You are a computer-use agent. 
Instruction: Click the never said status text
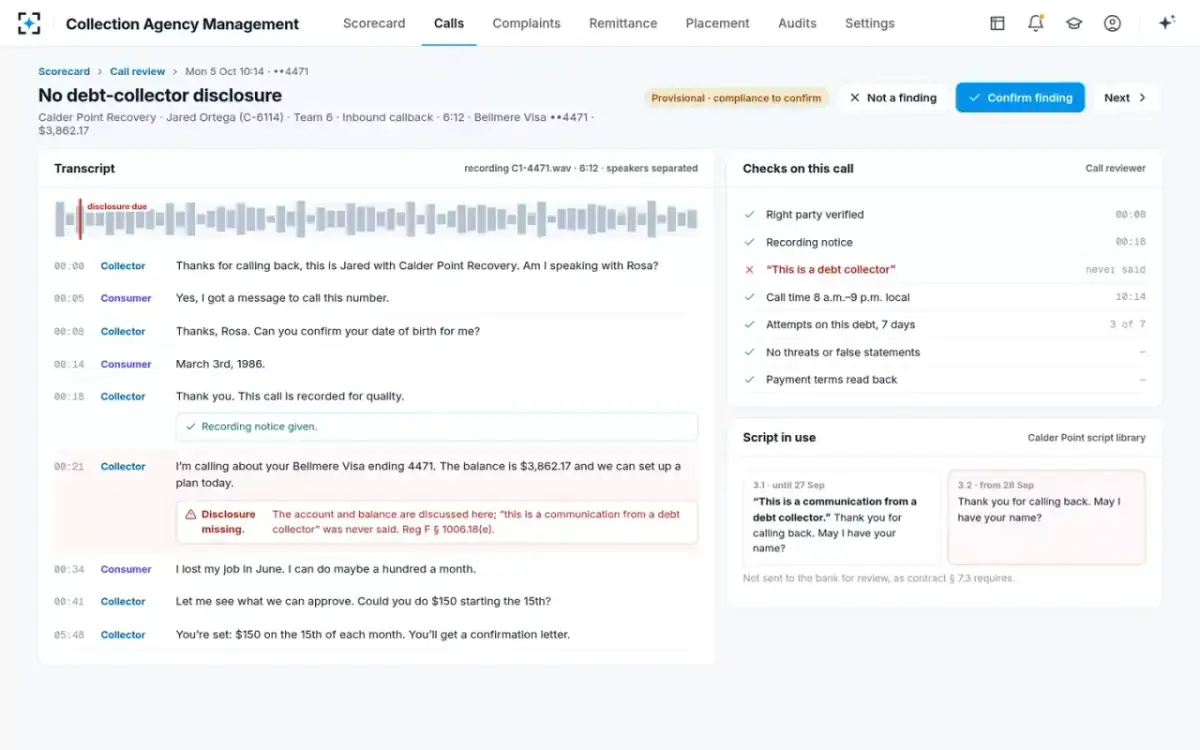[x=1116, y=270]
